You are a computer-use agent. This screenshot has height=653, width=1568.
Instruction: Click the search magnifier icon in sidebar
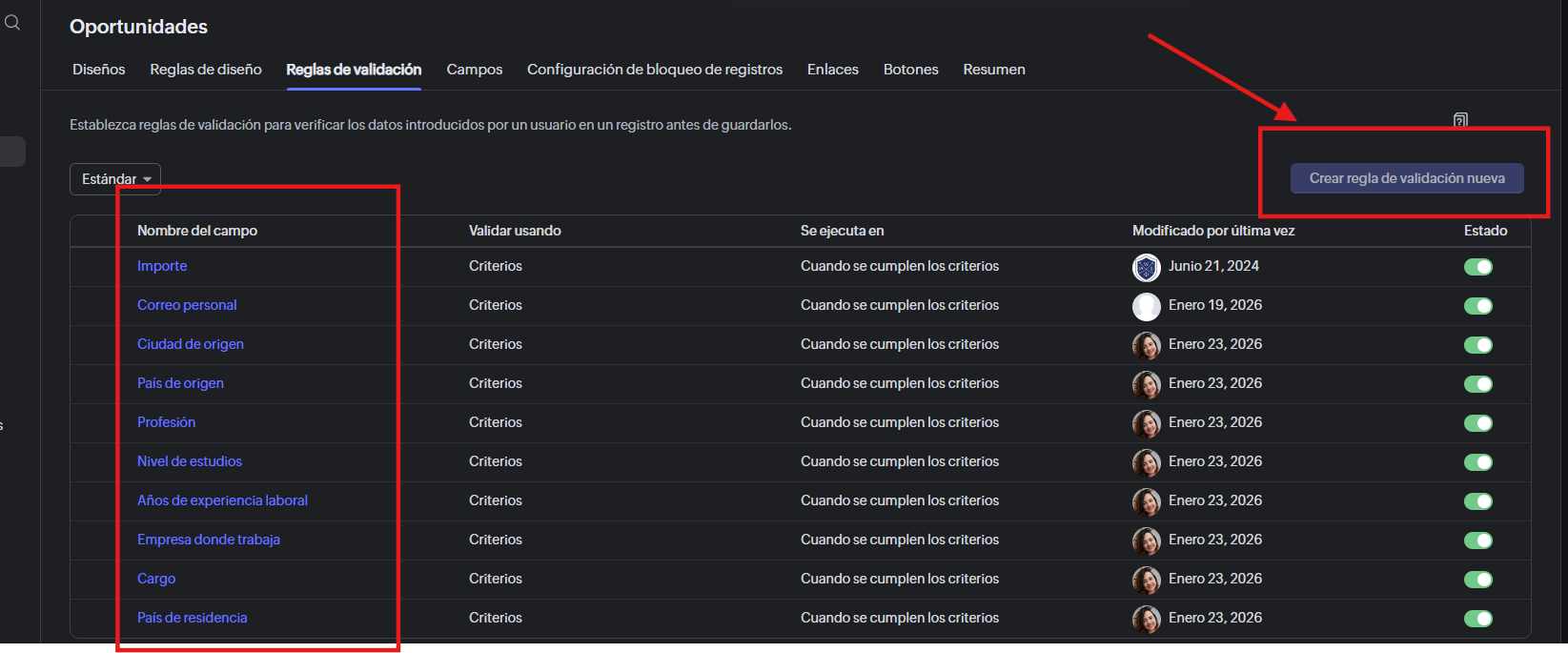12,23
